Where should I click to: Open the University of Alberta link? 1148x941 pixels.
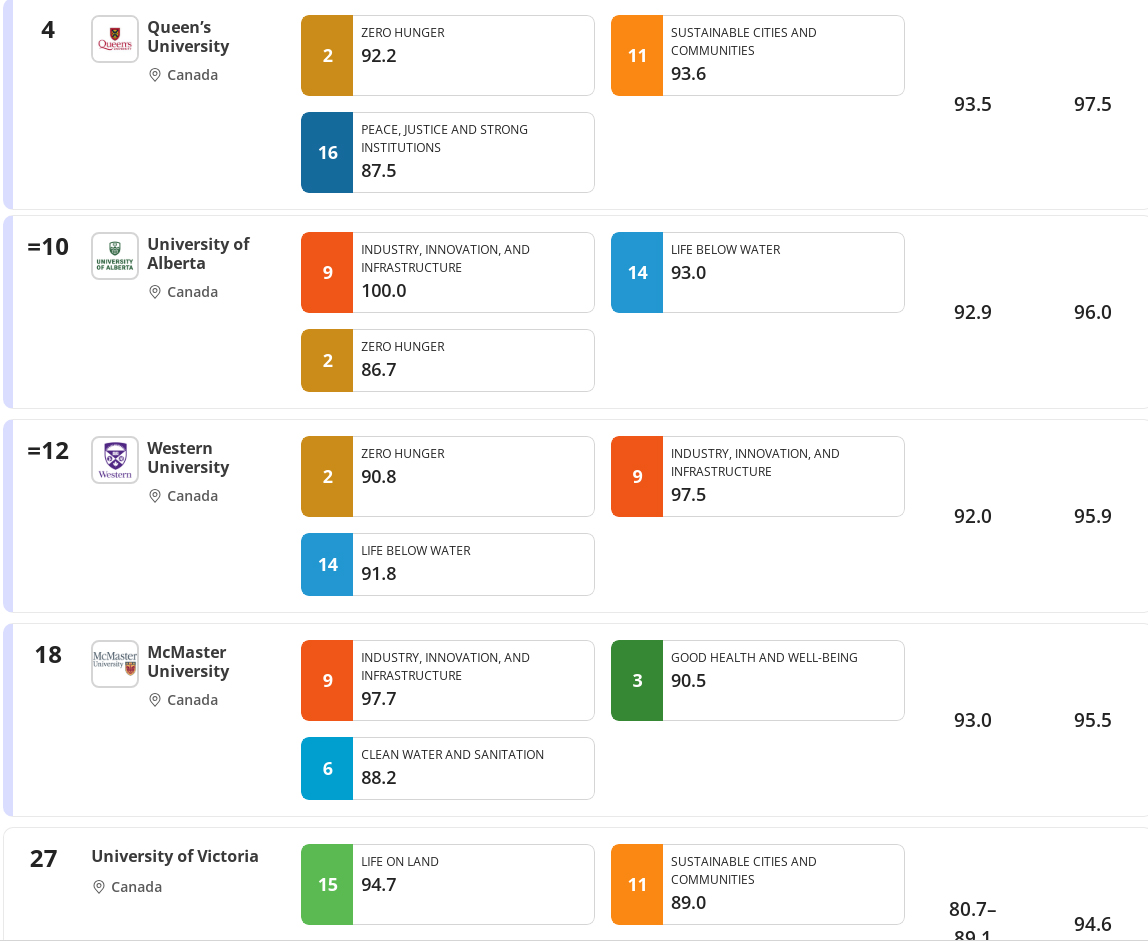(198, 253)
